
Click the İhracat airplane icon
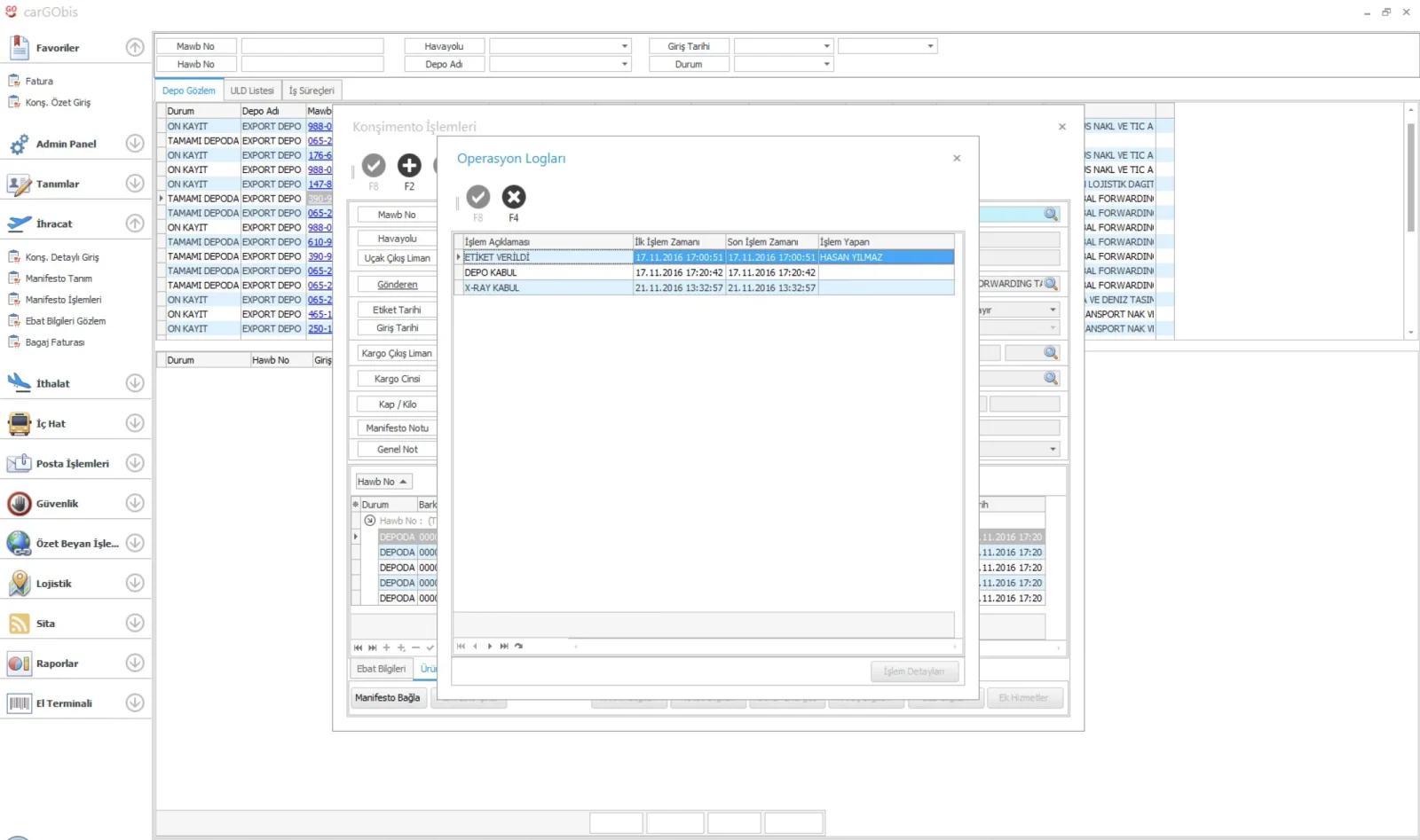coord(19,224)
